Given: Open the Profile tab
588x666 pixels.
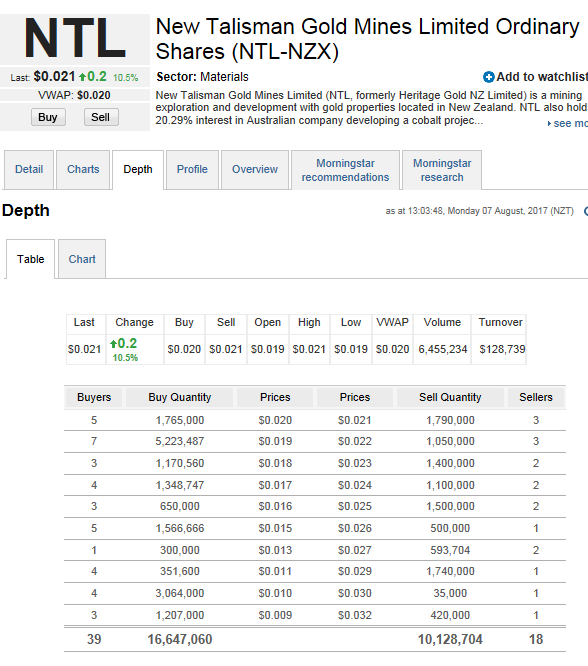Looking at the screenshot, I should [192, 169].
